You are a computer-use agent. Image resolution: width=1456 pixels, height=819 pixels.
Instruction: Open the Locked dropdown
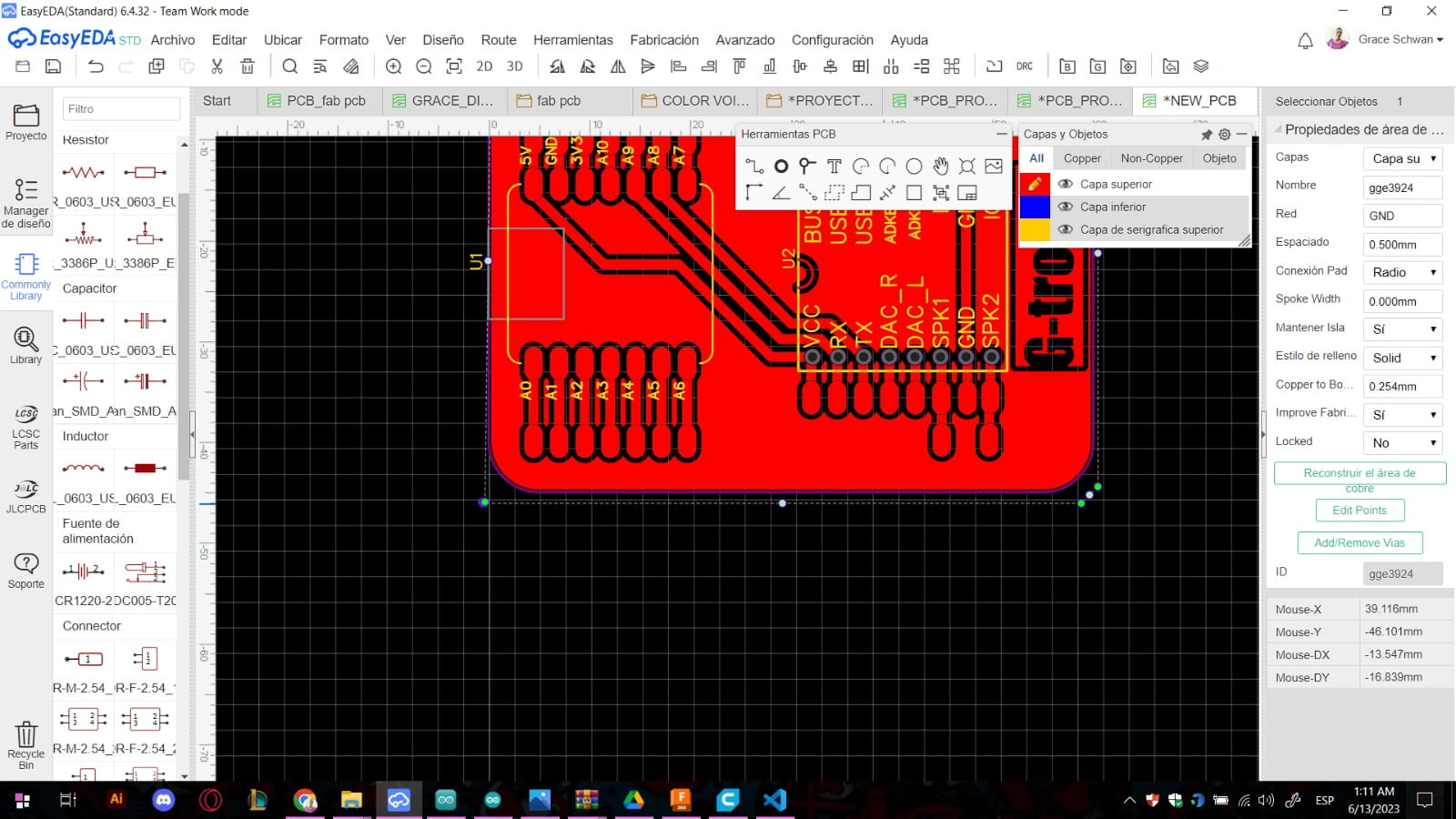(1402, 443)
